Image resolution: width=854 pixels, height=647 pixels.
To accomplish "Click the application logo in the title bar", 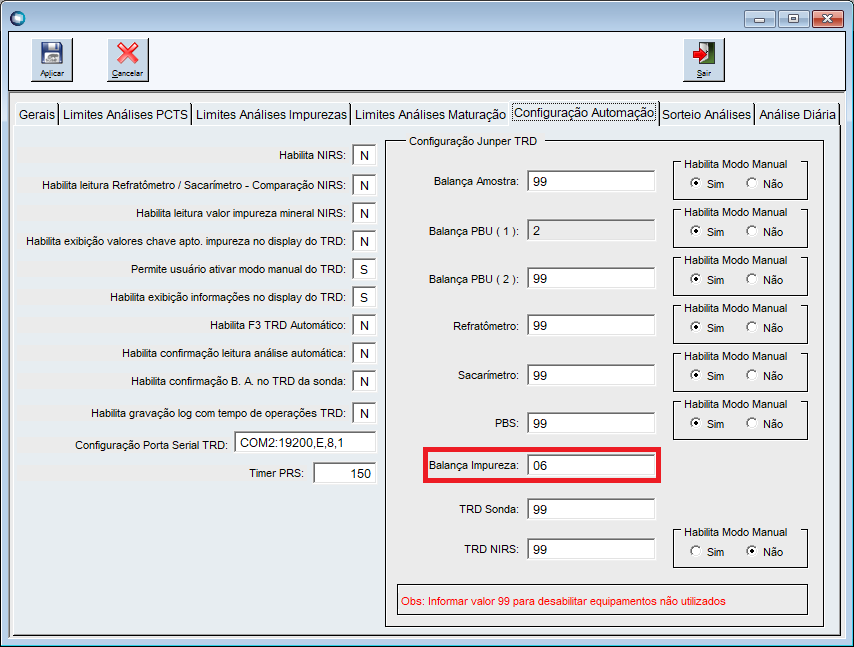I will [17, 18].
